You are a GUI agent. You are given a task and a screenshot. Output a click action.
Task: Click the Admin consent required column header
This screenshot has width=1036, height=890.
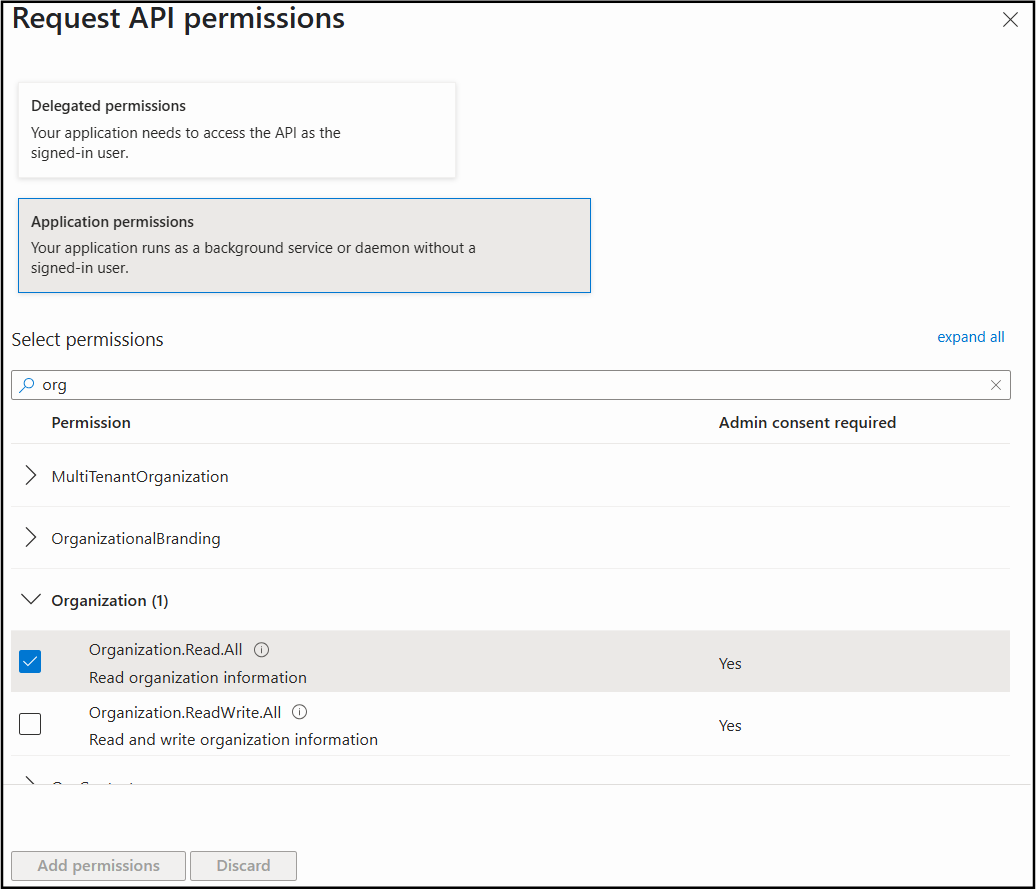807,422
